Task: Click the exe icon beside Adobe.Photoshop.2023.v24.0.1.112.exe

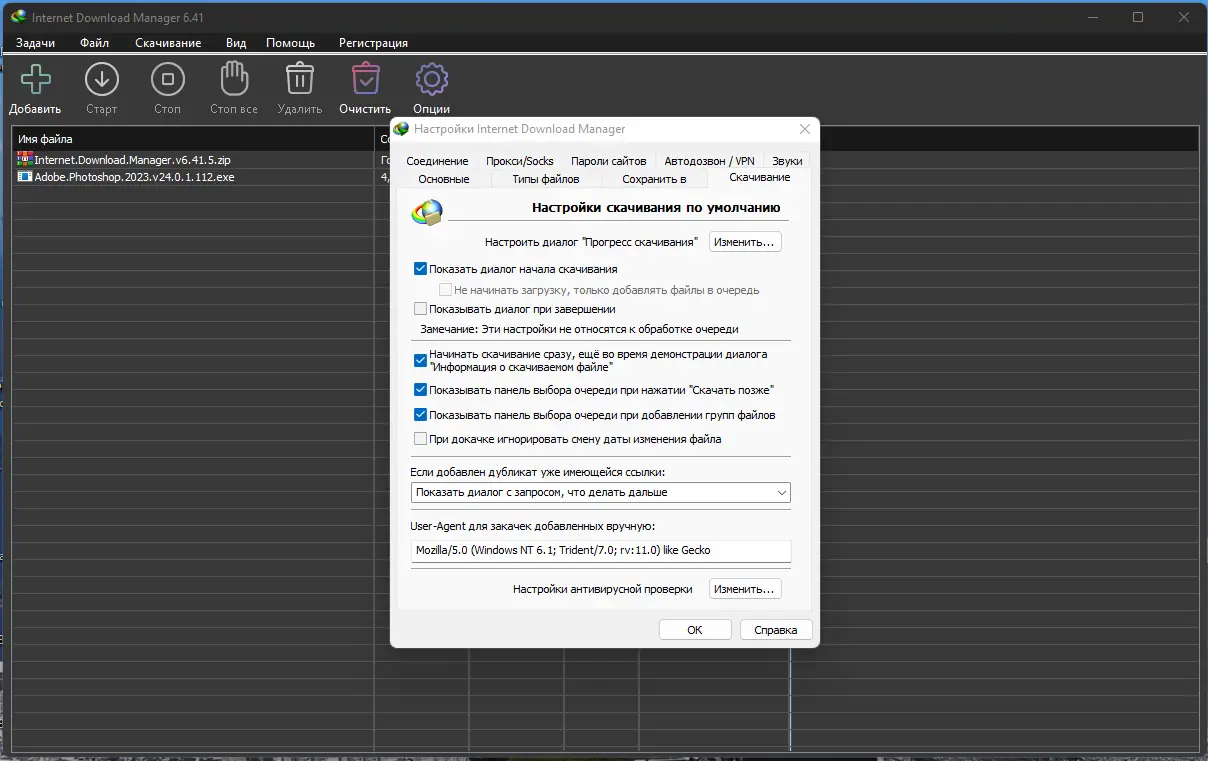Action: click(x=25, y=176)
